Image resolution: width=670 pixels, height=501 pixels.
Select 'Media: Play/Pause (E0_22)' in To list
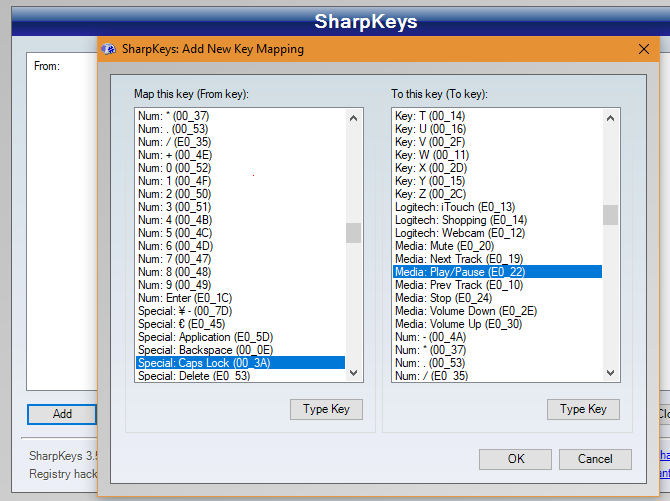coord(497,272)
